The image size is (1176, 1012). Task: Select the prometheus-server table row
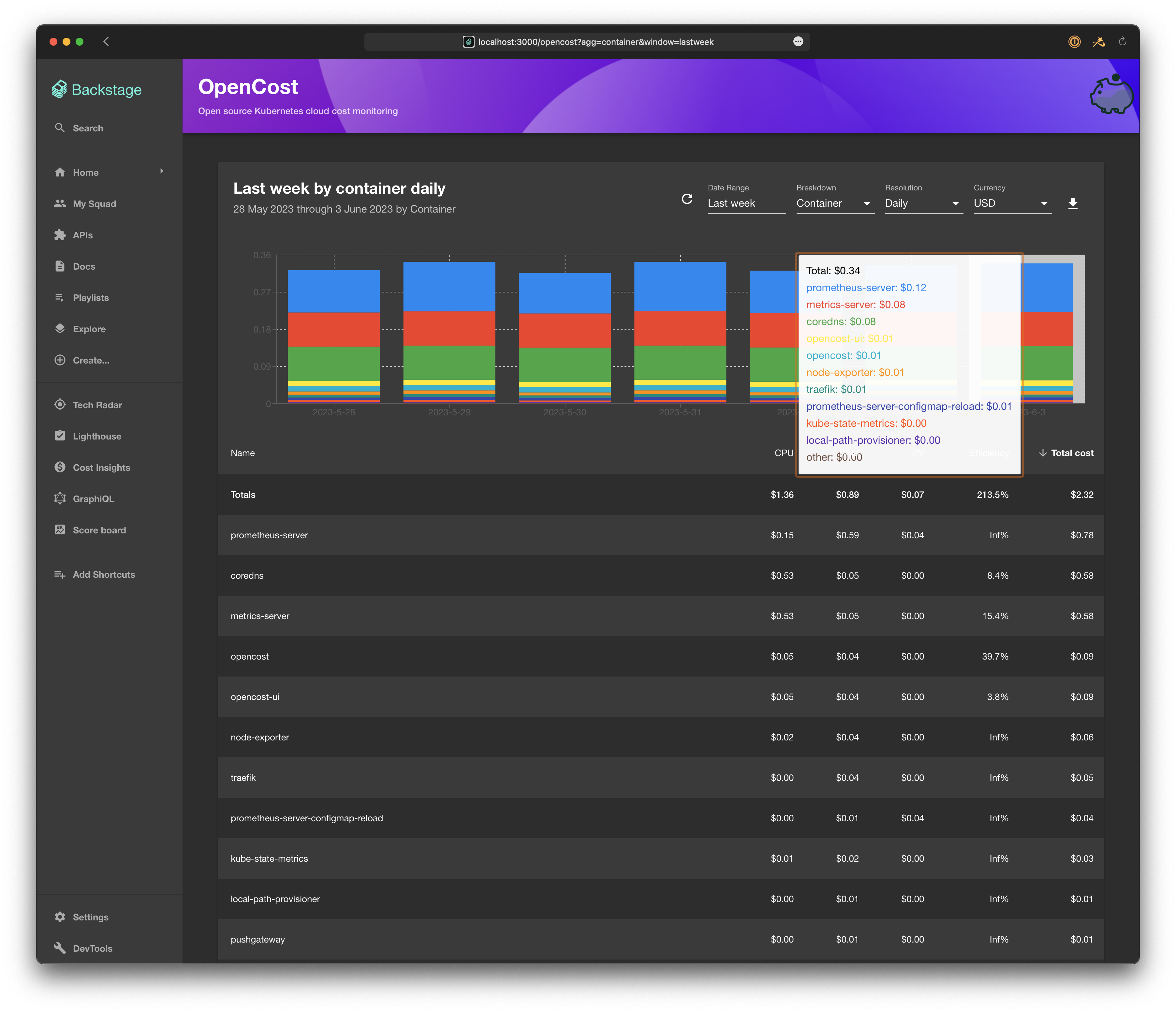[661, 535]
